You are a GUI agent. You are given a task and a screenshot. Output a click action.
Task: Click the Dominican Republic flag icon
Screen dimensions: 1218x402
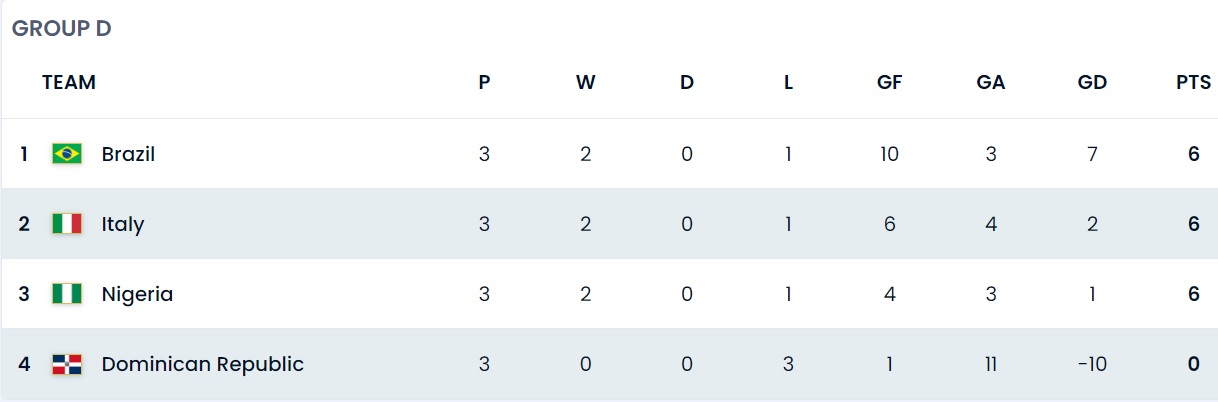pos(67,364)
